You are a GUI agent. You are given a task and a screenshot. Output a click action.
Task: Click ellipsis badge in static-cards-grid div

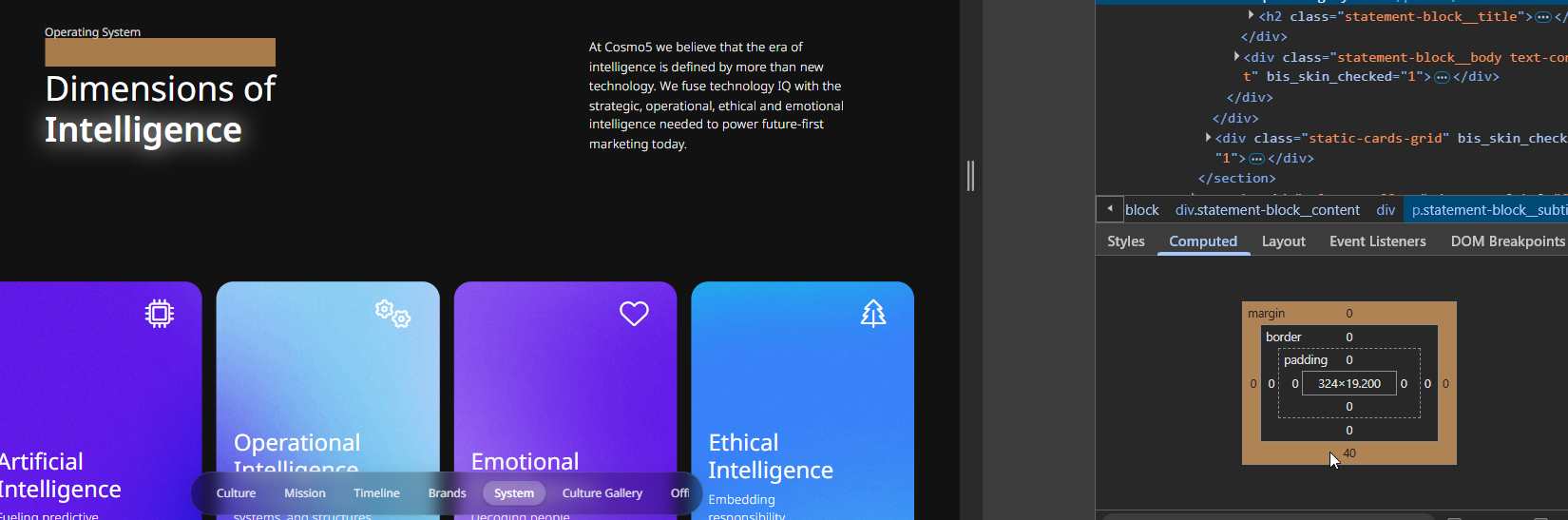(1256, 159)
